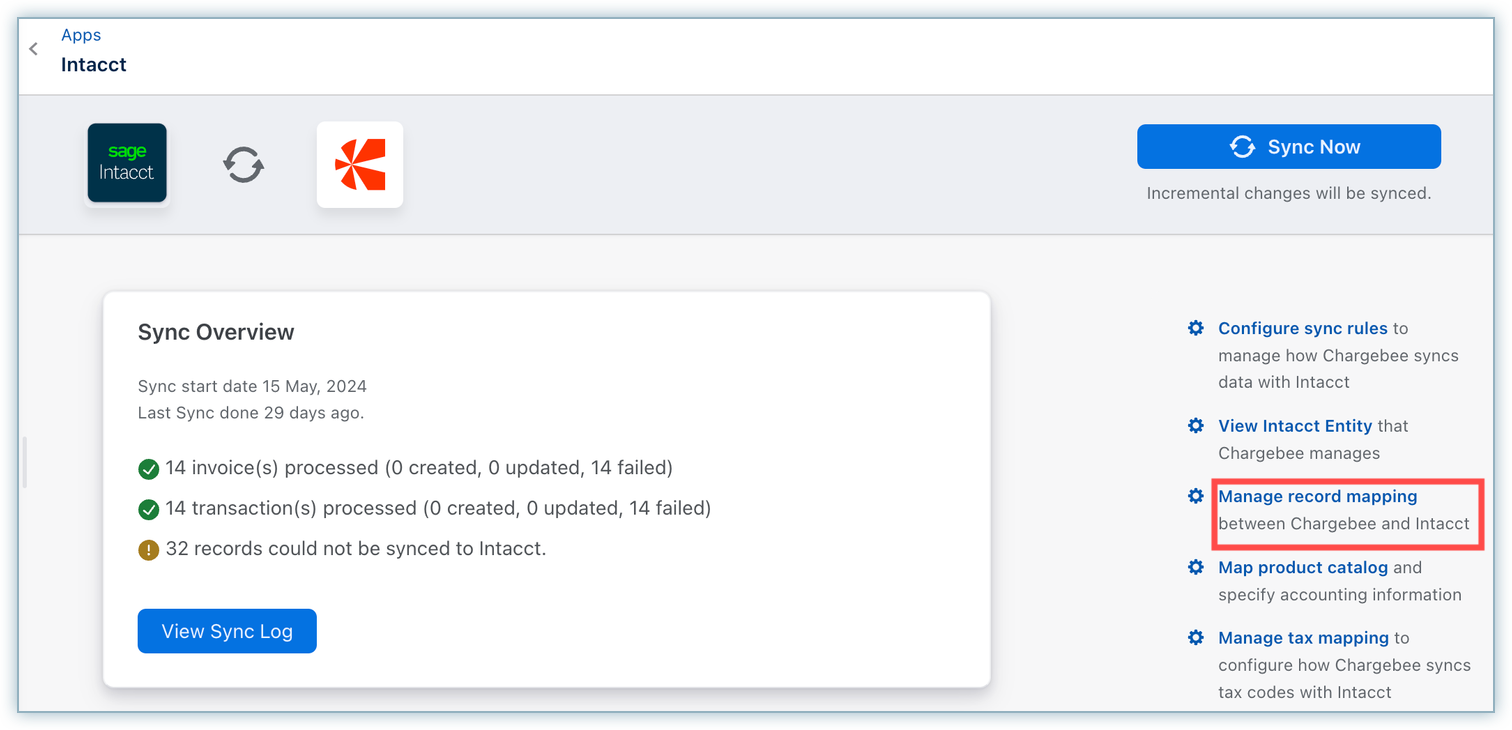Click the Chargebee logo tile
The width and height of the screenshot is (1512, 730).
360,165
